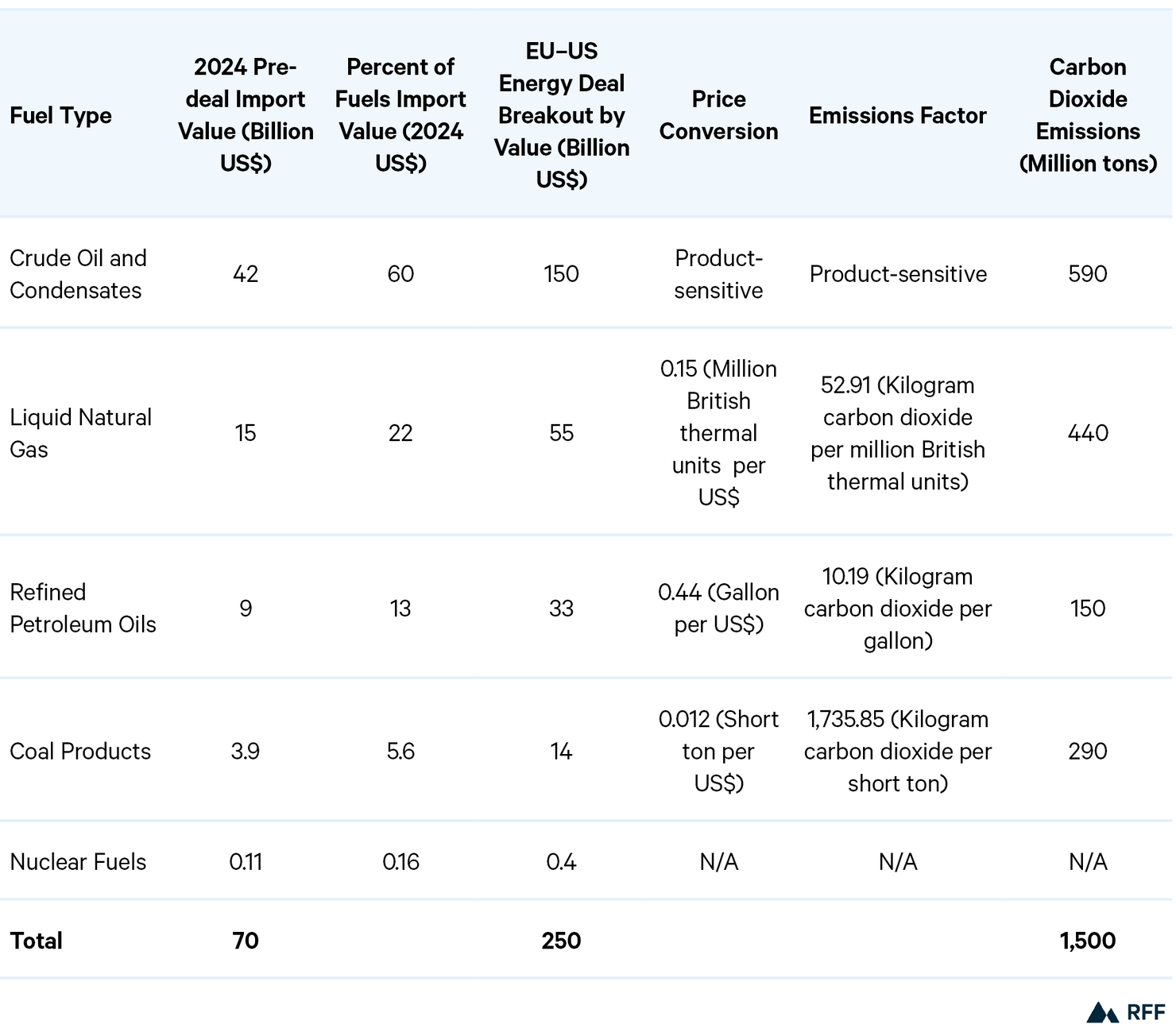Click the EU–US Energy Deal Breakout header
This screenshot has width=1176, height=1036.
pyautogui.click(x=561, y=115)
